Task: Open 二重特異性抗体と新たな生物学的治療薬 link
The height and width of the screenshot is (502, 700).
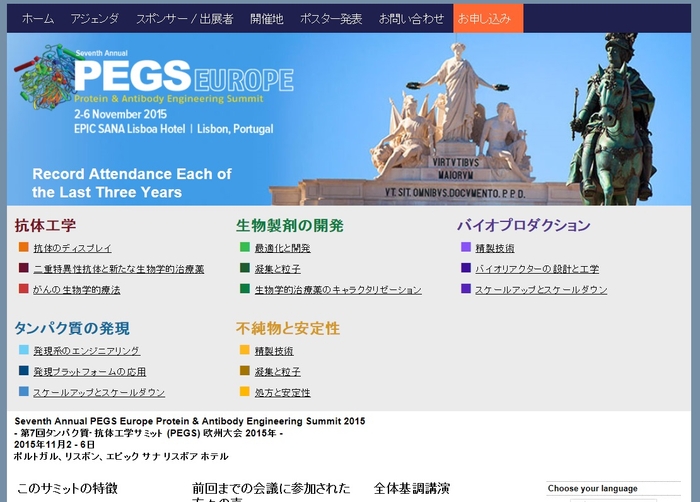Action: pyautogui.click(x=119, y=269)
